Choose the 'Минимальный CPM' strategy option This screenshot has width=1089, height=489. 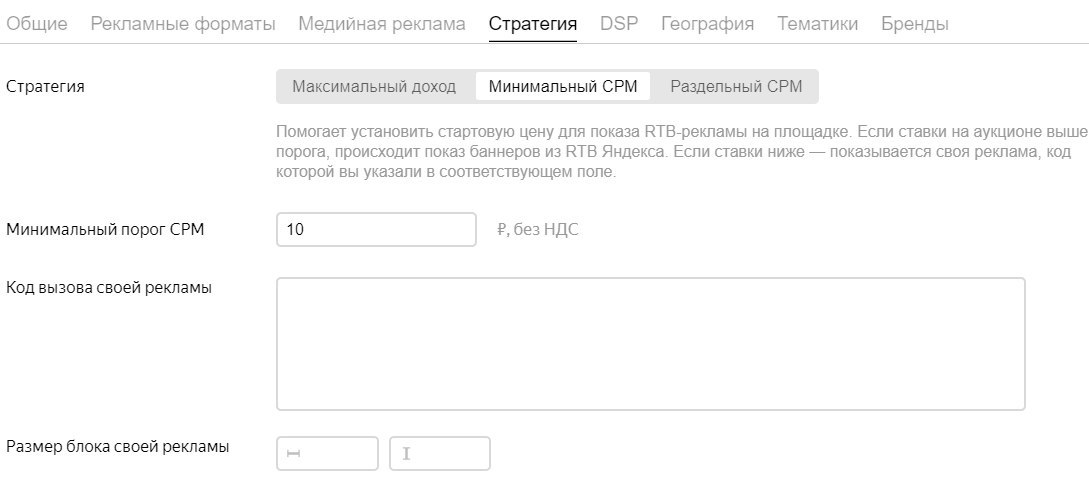(563, 87)
